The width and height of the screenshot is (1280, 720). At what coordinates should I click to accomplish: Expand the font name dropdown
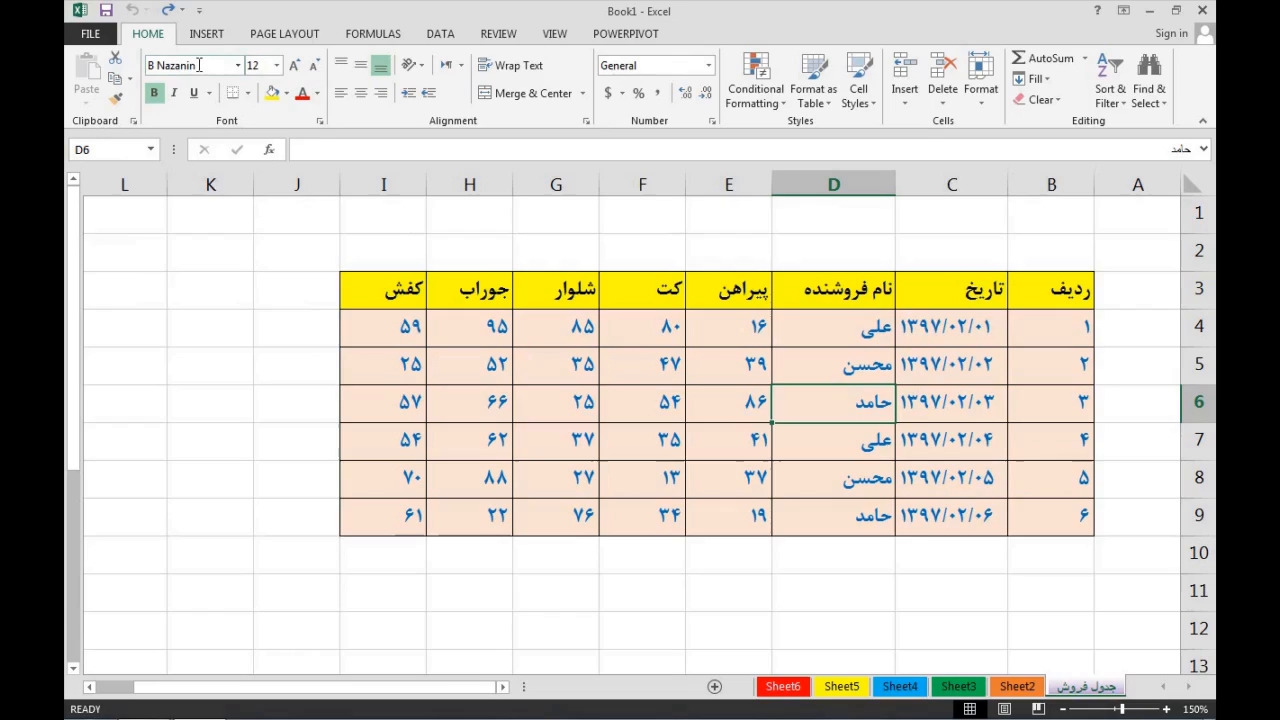pos(238,66)
